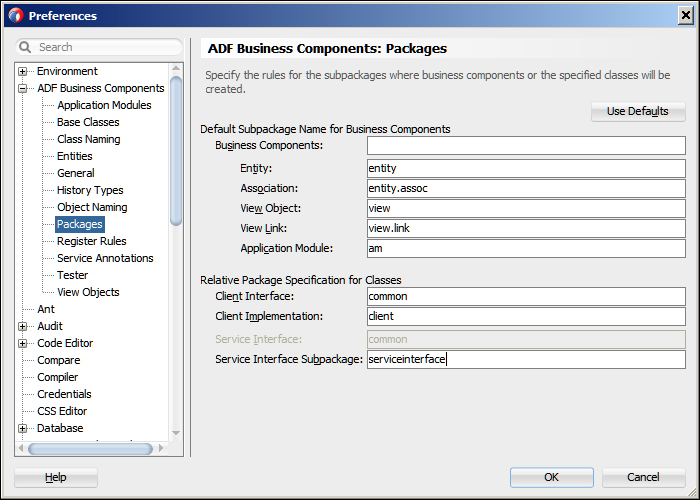700x500 pixels.
Task: Select the Audit label in tree
Action: coord(50,326)
